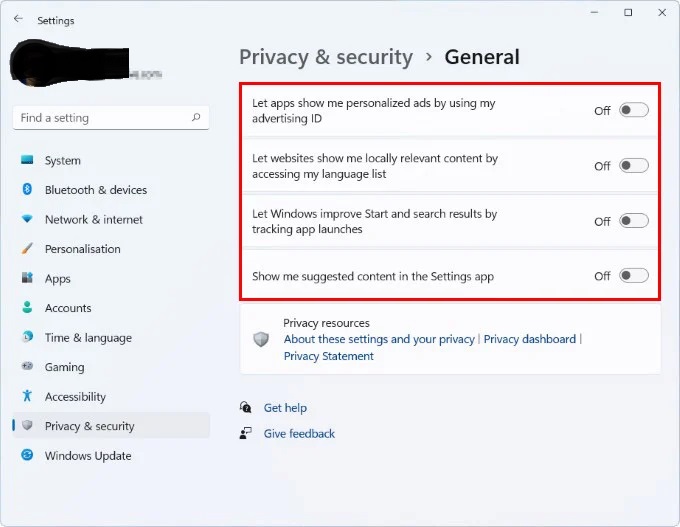The height and width of the screenshot is (527, 680).
Task: Enable personalized ads advertising ID toggle
Action: [634, 110]
